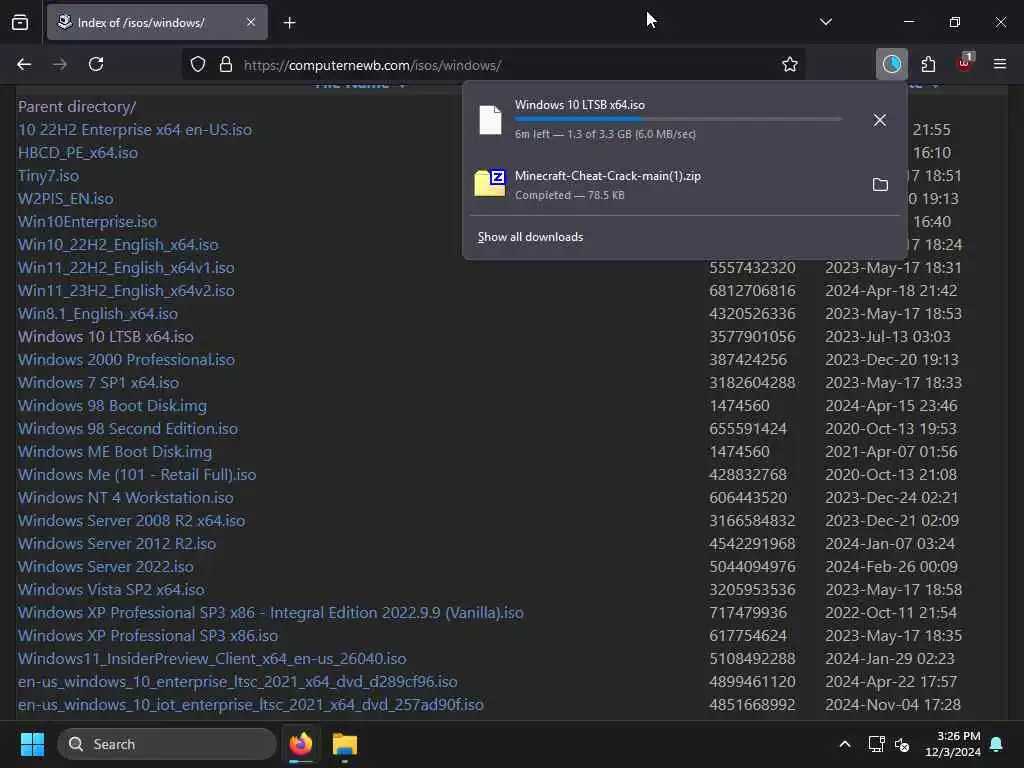Download Windows NT 4 Workstation.iso
This screenshot has width=1024, height=768.
(x=126, y=498)
